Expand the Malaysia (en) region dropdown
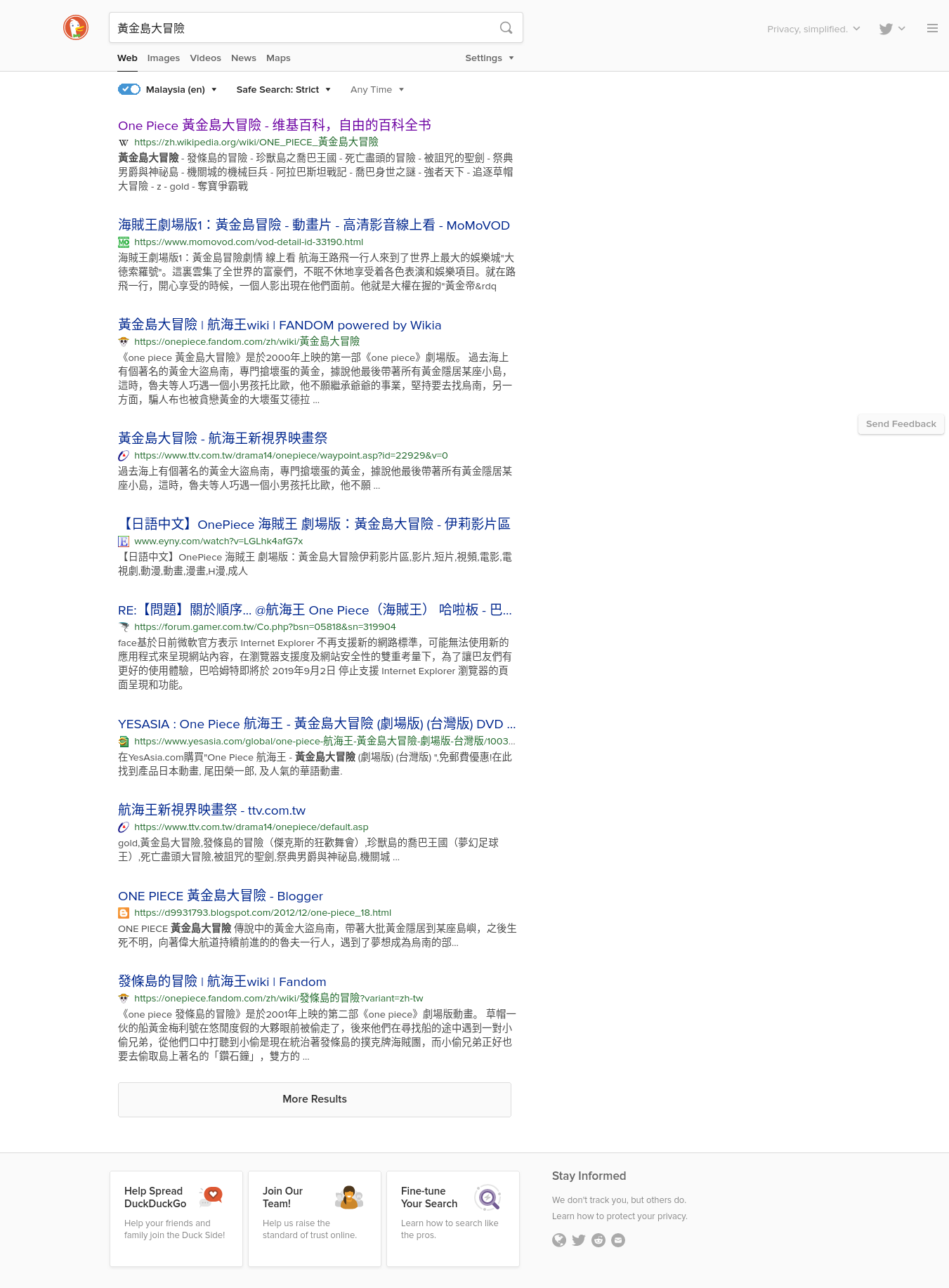Image resolution: width=949 pixels, height=1288 pixels. 181,90
